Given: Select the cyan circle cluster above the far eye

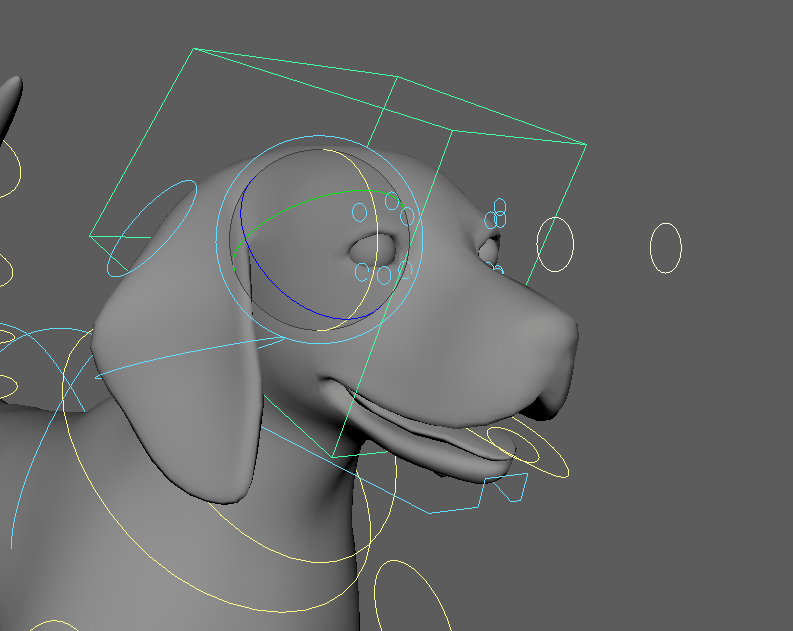Looking at the screenshot, I should point(496,213).
